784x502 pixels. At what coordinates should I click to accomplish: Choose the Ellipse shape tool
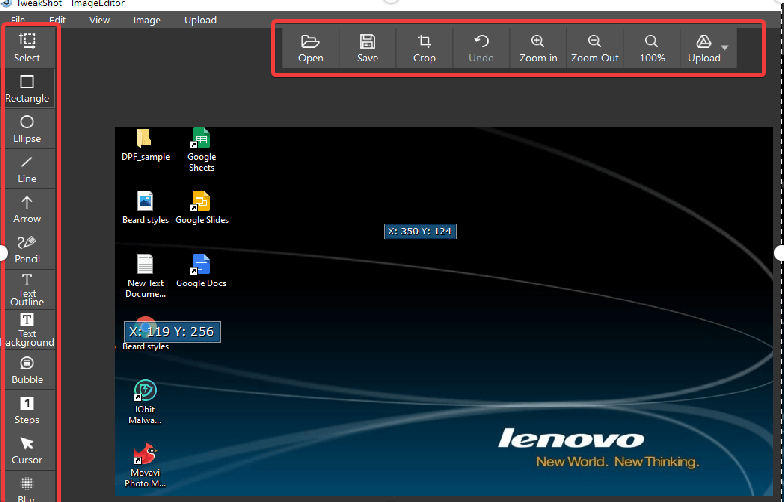[x=27, y=127]
